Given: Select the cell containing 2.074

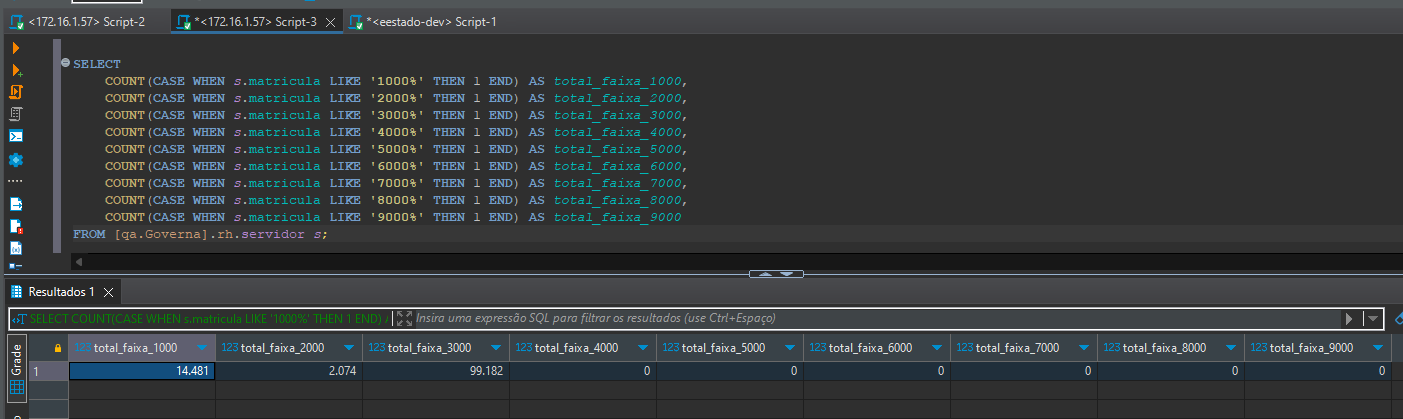Looking at the screenshot, I should pos(289,370).
